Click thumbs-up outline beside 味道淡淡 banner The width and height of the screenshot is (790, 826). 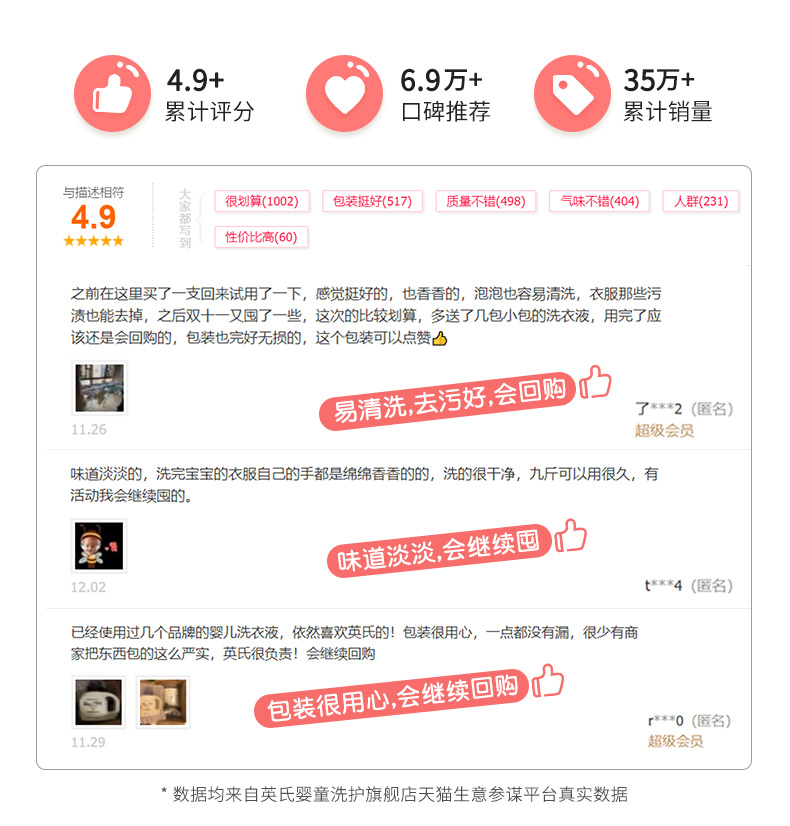570,536
